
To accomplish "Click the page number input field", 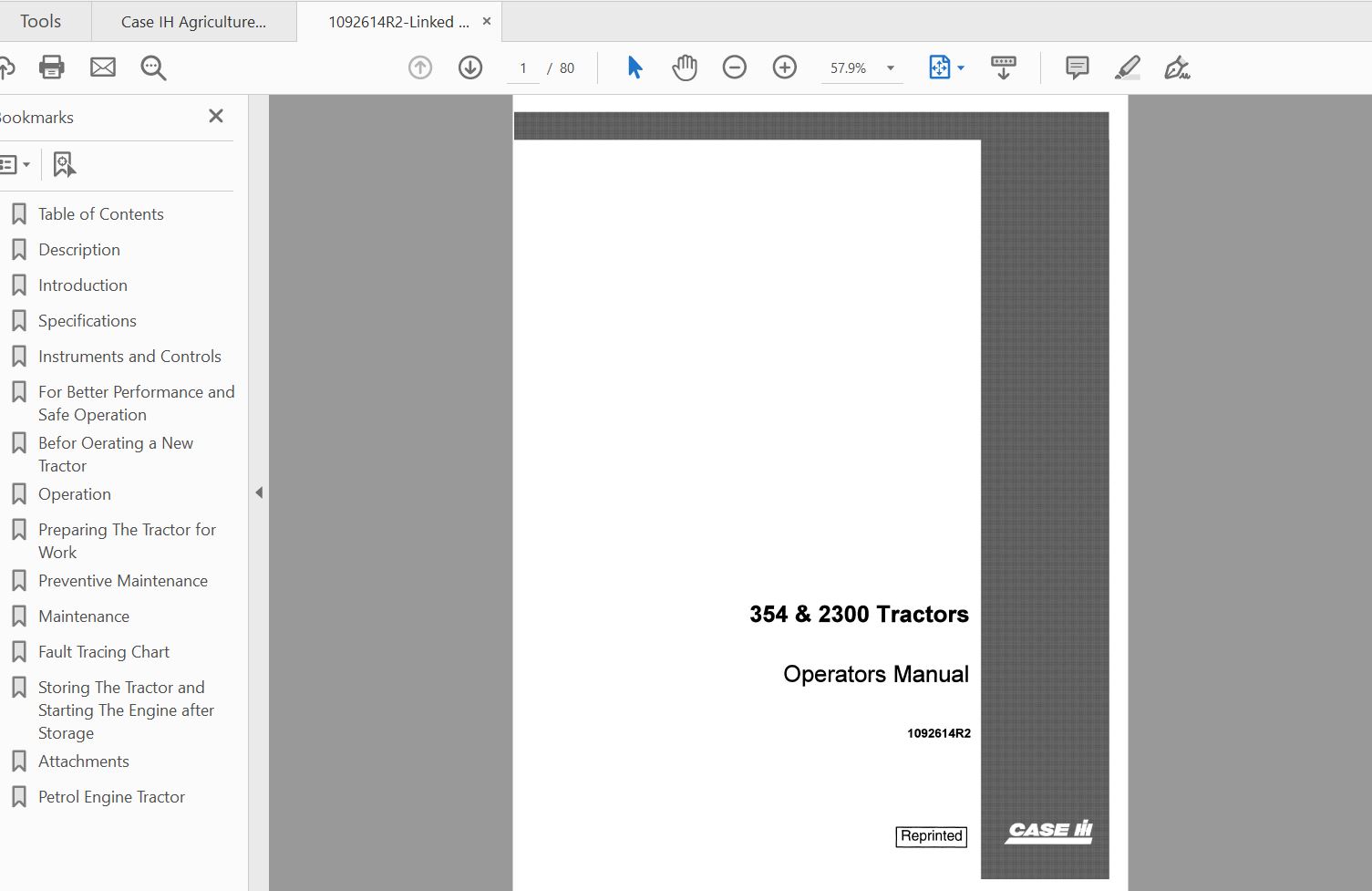I will 522,67.
